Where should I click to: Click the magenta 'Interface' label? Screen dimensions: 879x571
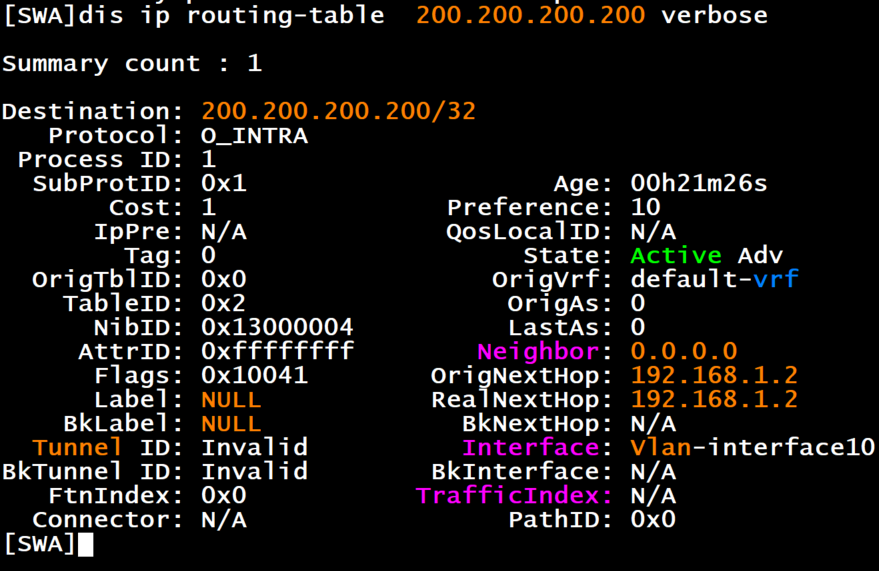pyautogui.click(x=530, y=447)
